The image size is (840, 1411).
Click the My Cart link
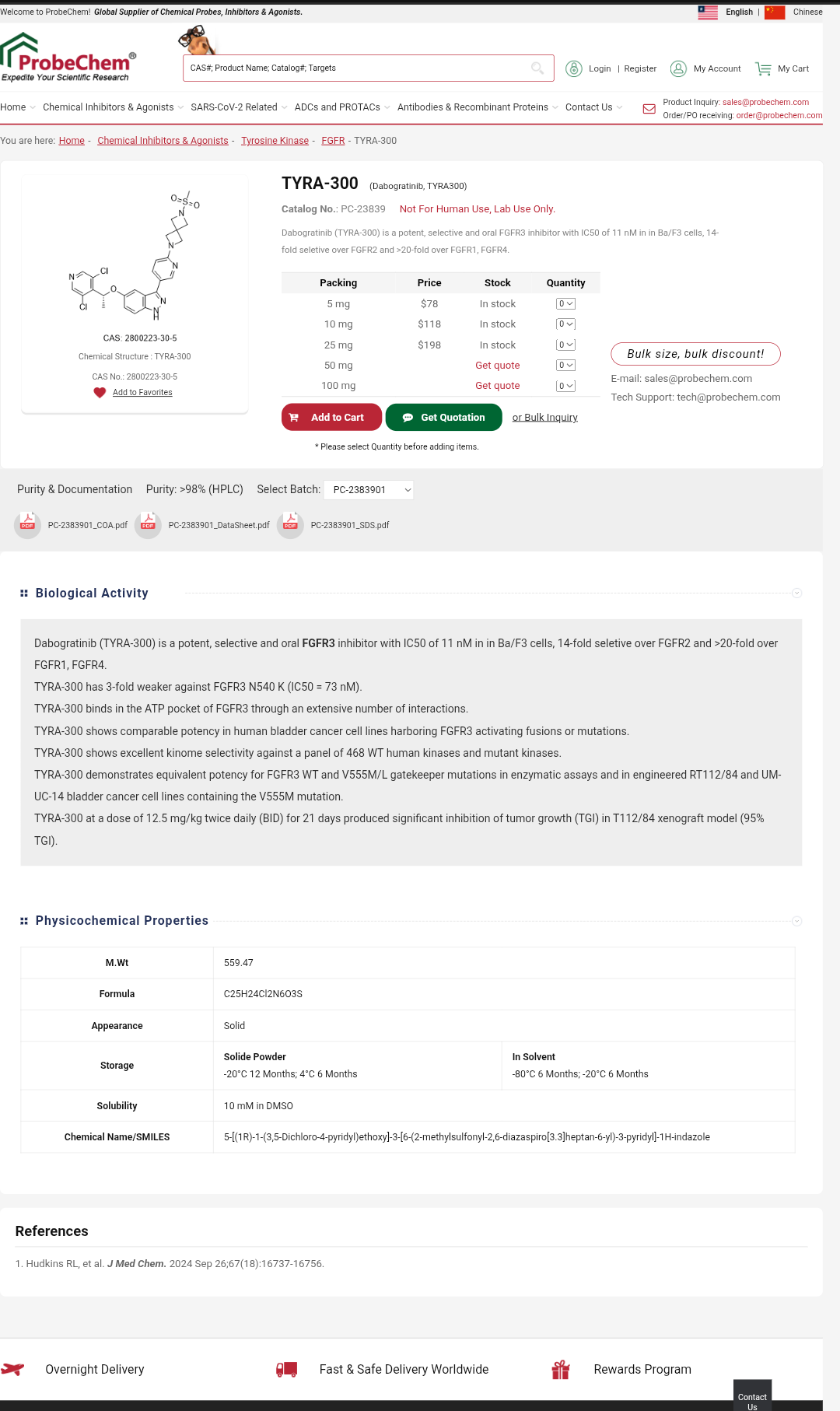click(x=793, y=68)
